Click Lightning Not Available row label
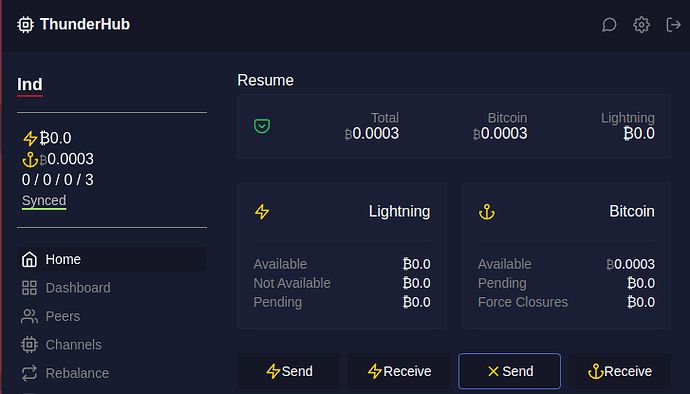This screenshot has height=394, width=690. pos(292,283)
